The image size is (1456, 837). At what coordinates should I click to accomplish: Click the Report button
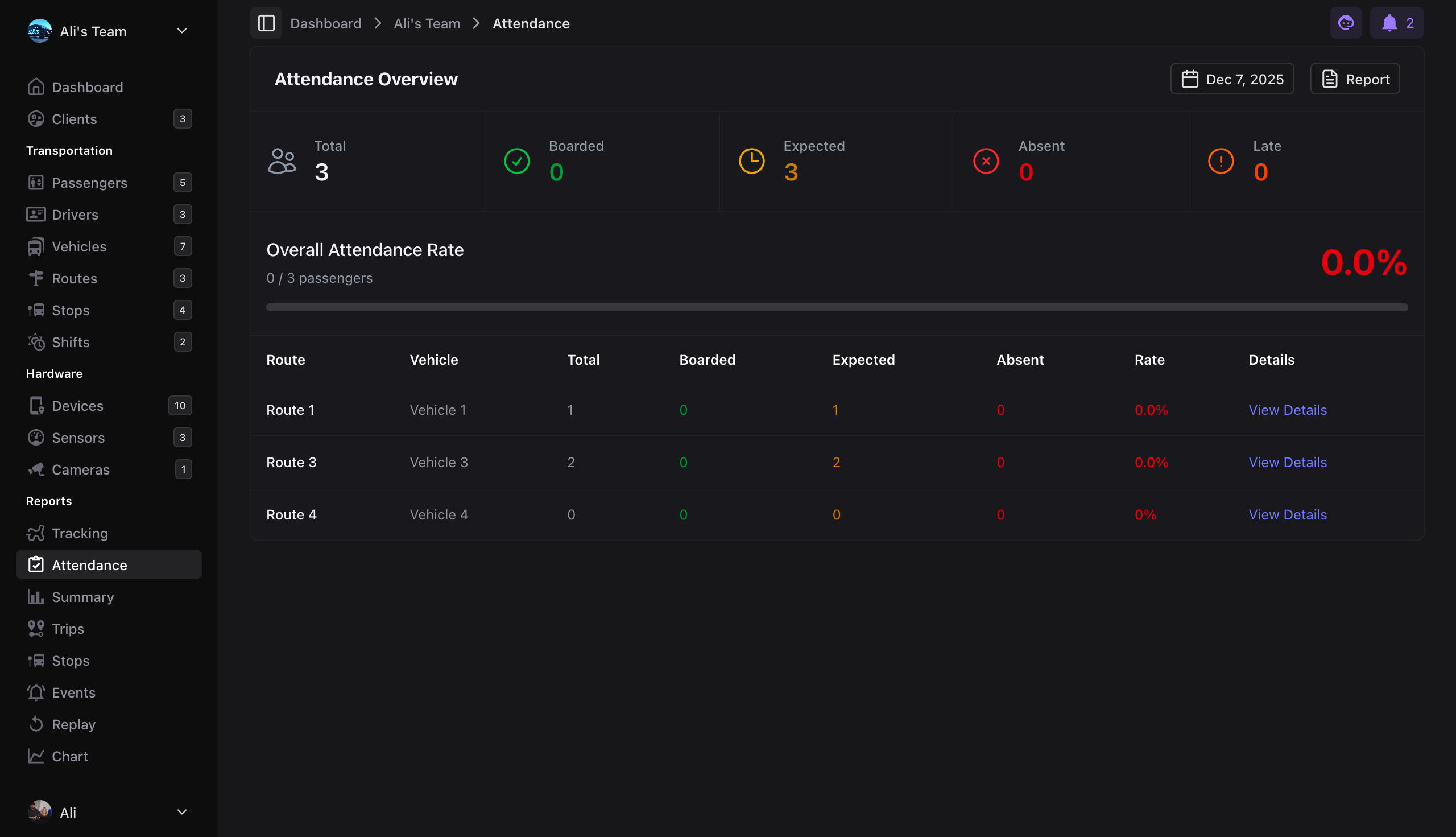1354,79
